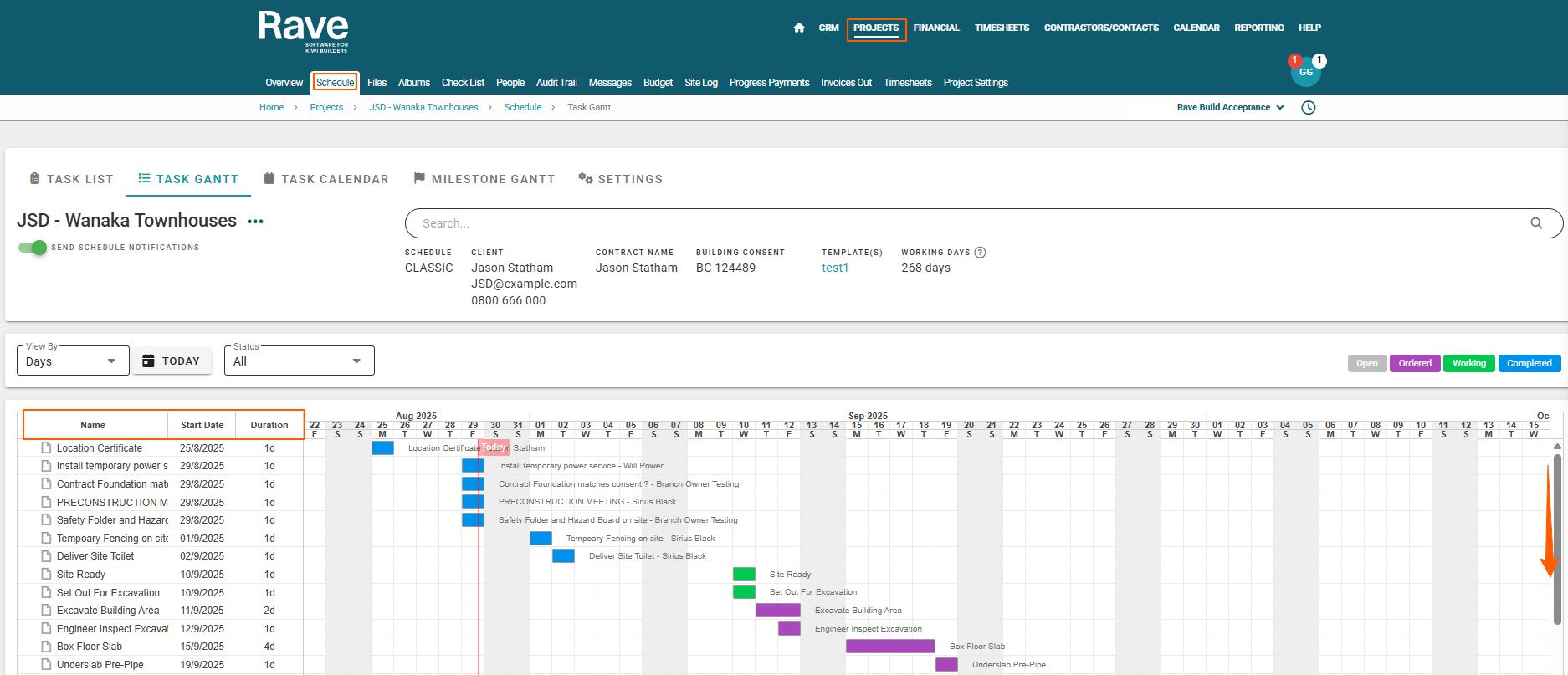Open the View By Days dropdown
This screenshot has height=675, width=1568.
pyautogui.click(x=73, y=361)
